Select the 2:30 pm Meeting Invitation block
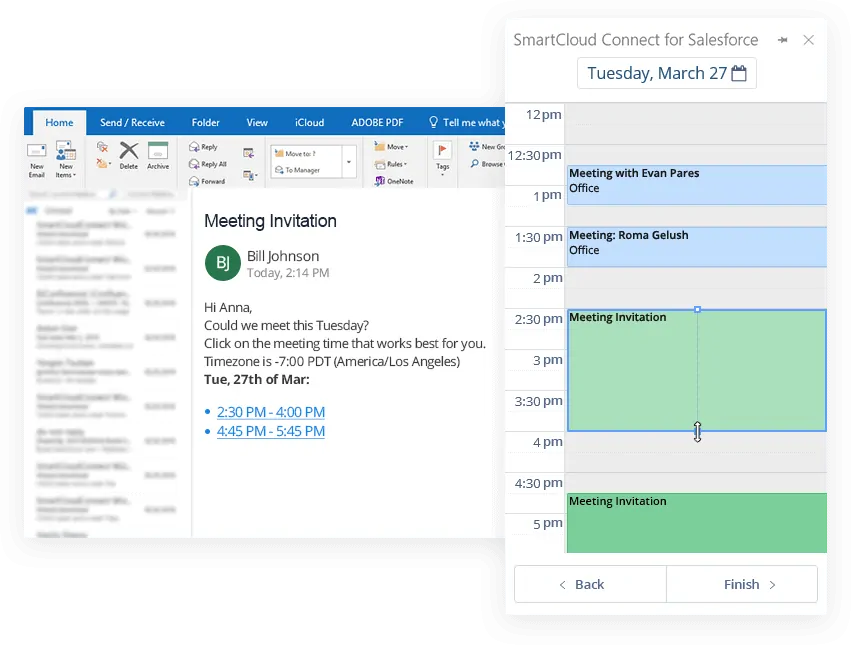The image size is (851, 645). point(697,370)
